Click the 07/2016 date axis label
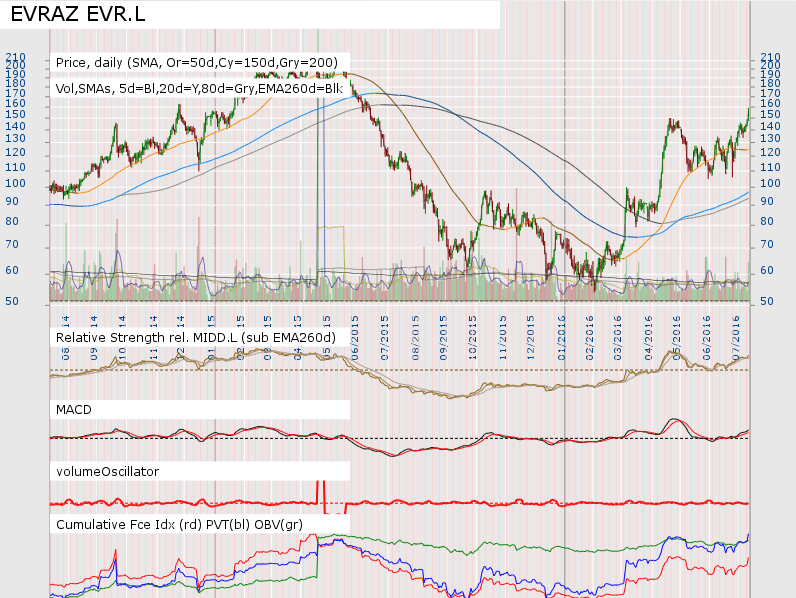796x598 pixels. point(736,338)
